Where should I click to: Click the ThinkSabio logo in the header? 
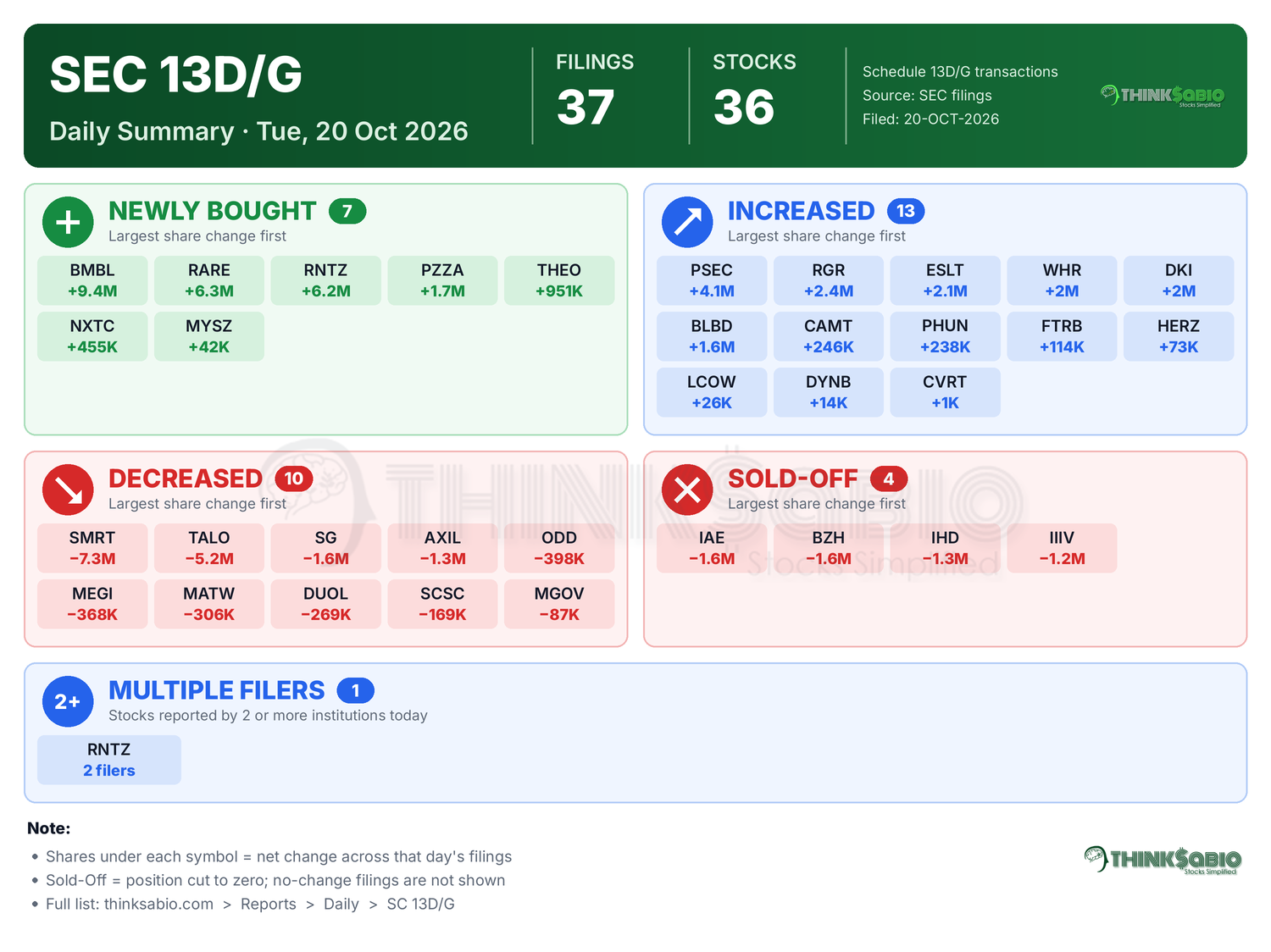point(1163,96)
